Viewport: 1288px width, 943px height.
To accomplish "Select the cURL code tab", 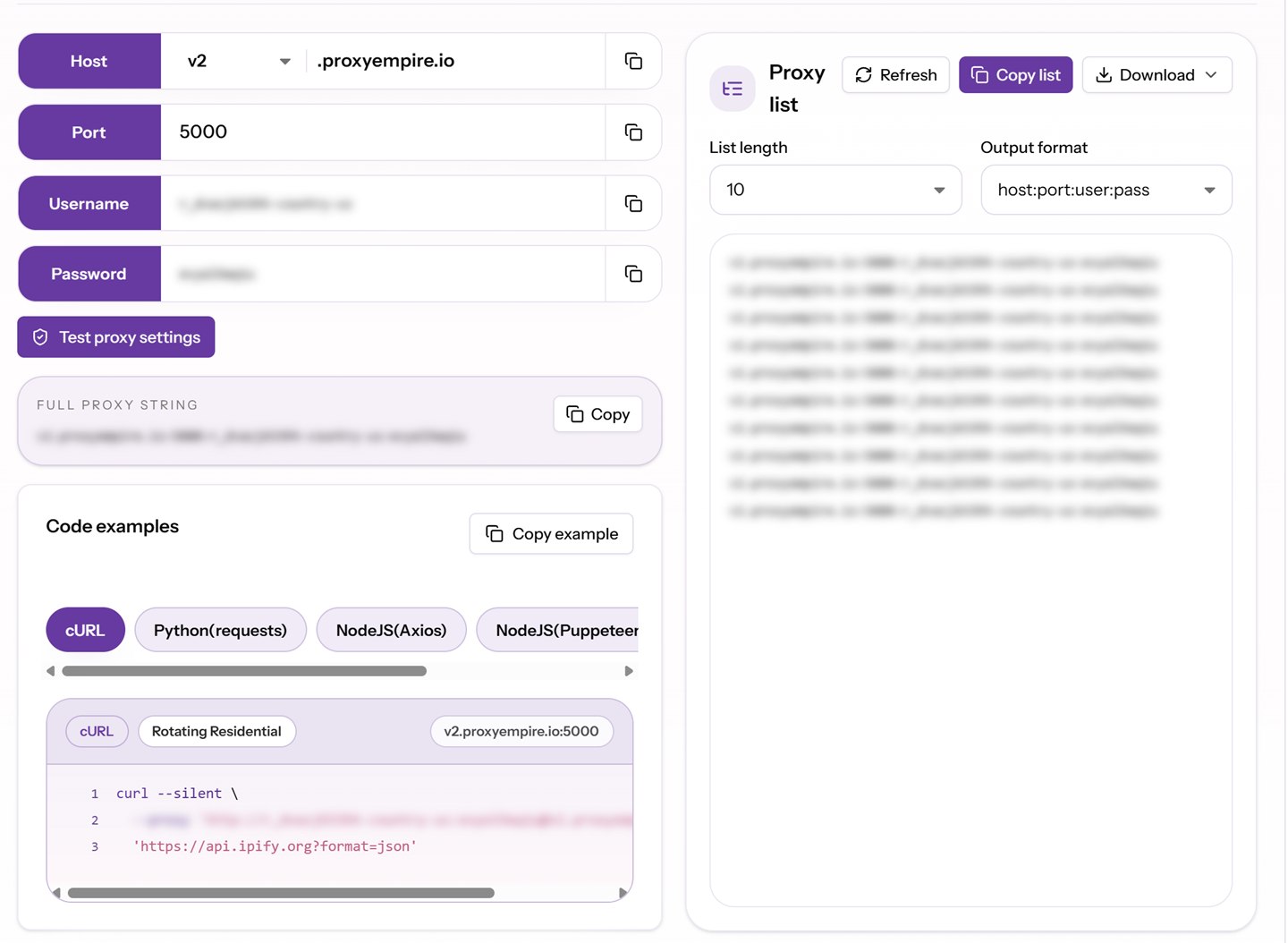I will tap(85, 630).
